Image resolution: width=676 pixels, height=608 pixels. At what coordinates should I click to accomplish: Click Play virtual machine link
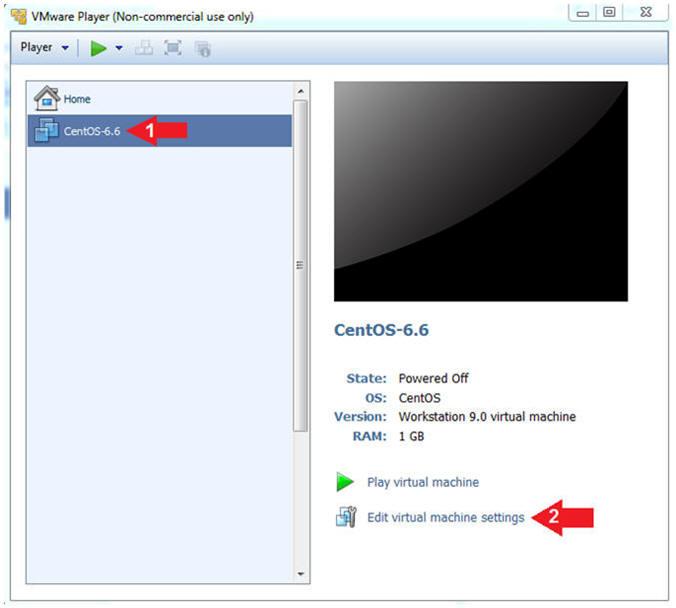(422, 482)
